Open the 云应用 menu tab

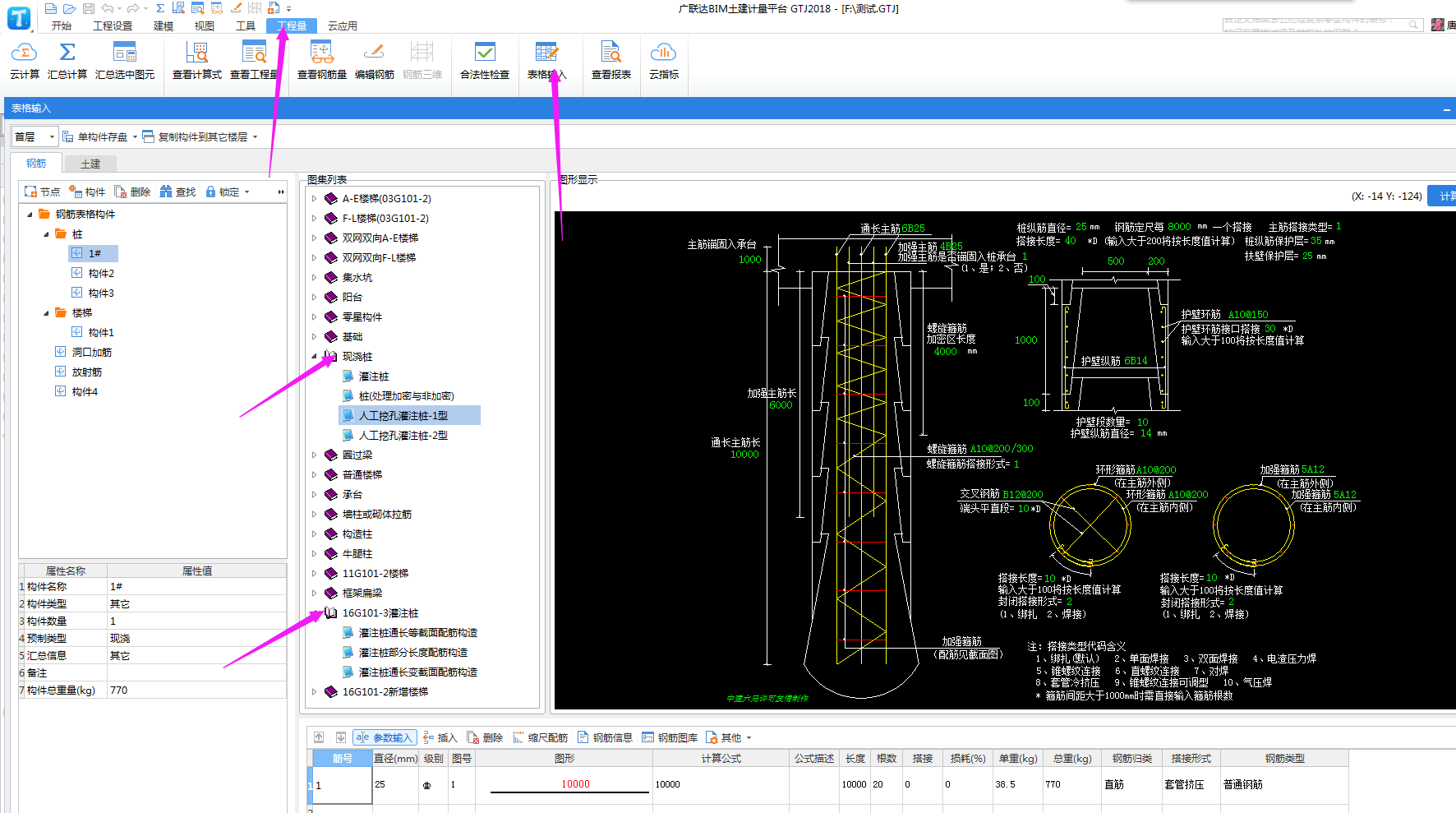[343, 25]
